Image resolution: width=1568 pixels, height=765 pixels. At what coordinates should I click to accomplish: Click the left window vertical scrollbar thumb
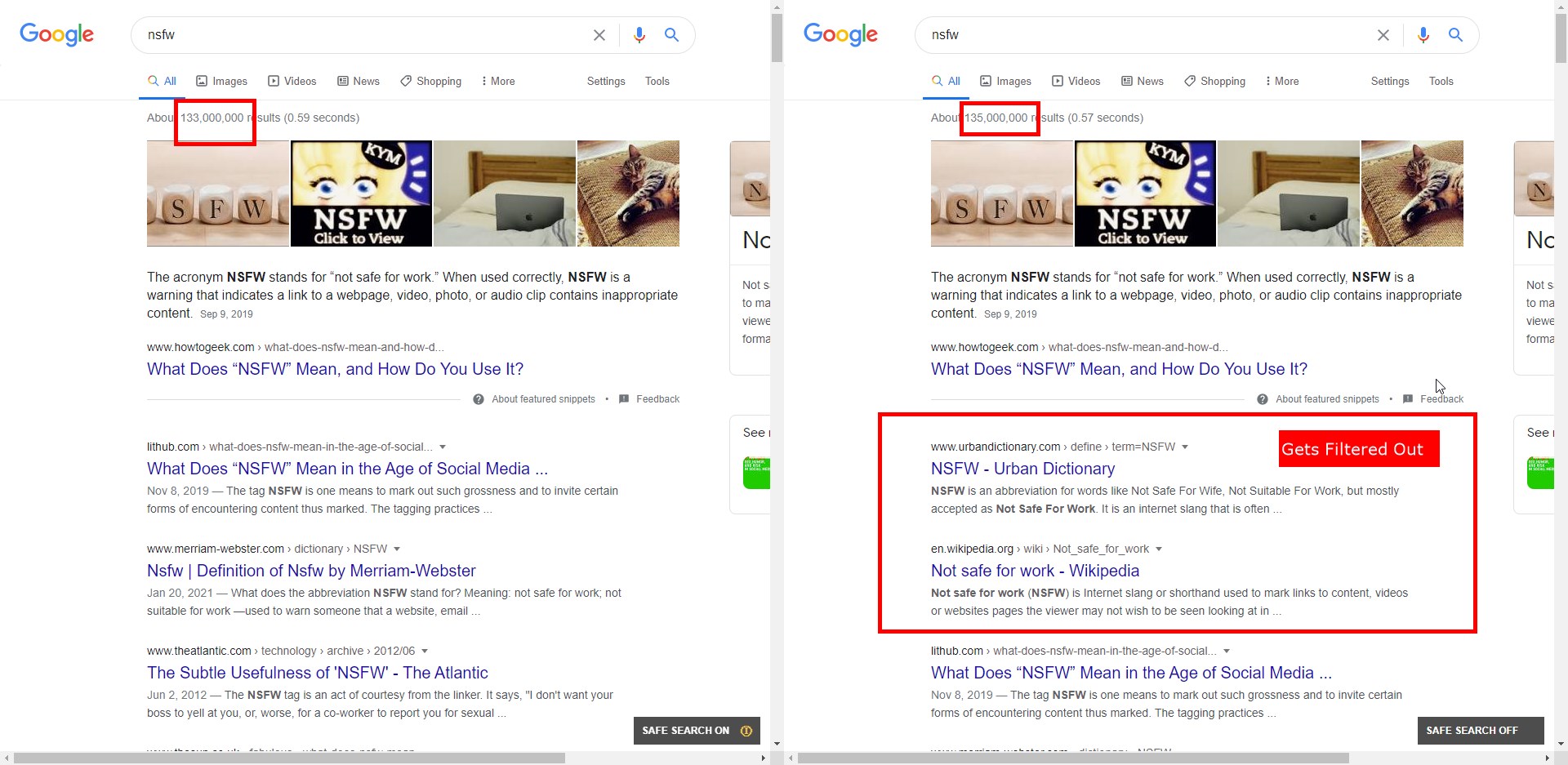pyautogui.click(x=777, y=38)
